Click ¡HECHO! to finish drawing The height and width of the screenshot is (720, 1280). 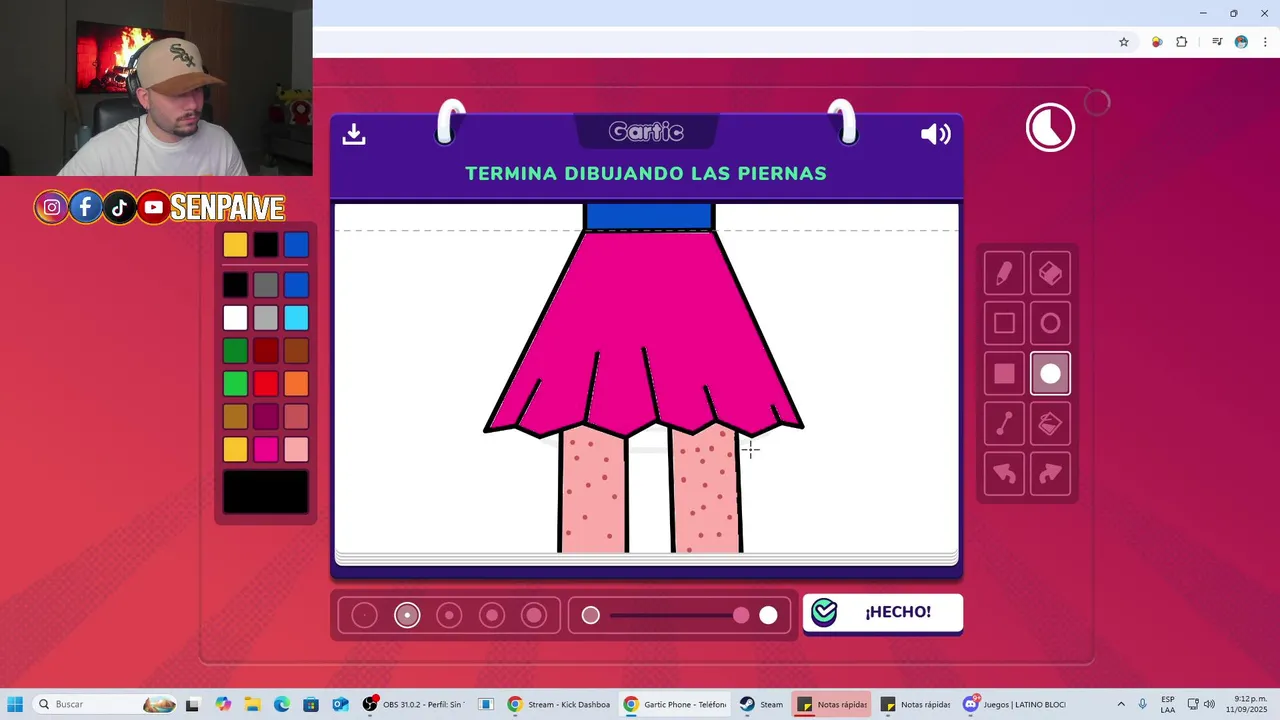883,613
